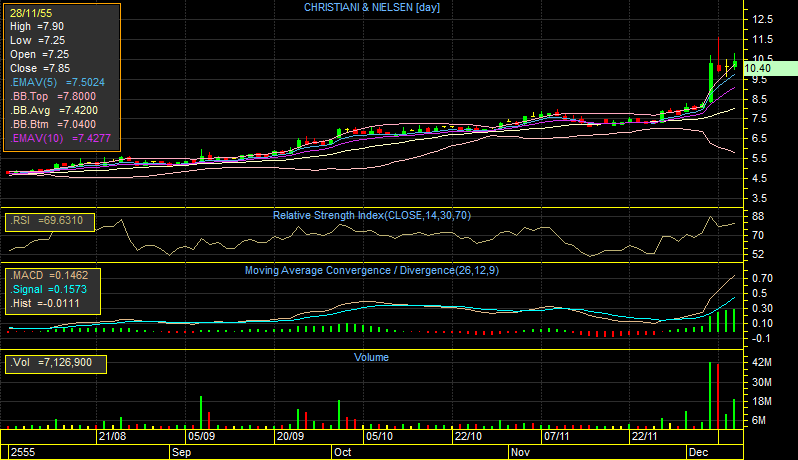Screen dimensions: 798x460
Task: Select the .BB.Top =7.8000 label
Action: [52, 96]
